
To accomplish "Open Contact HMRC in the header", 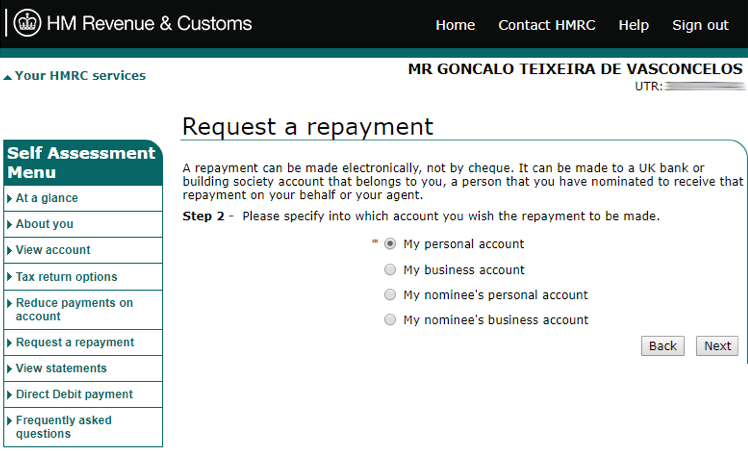I will [x=547, y=25].
